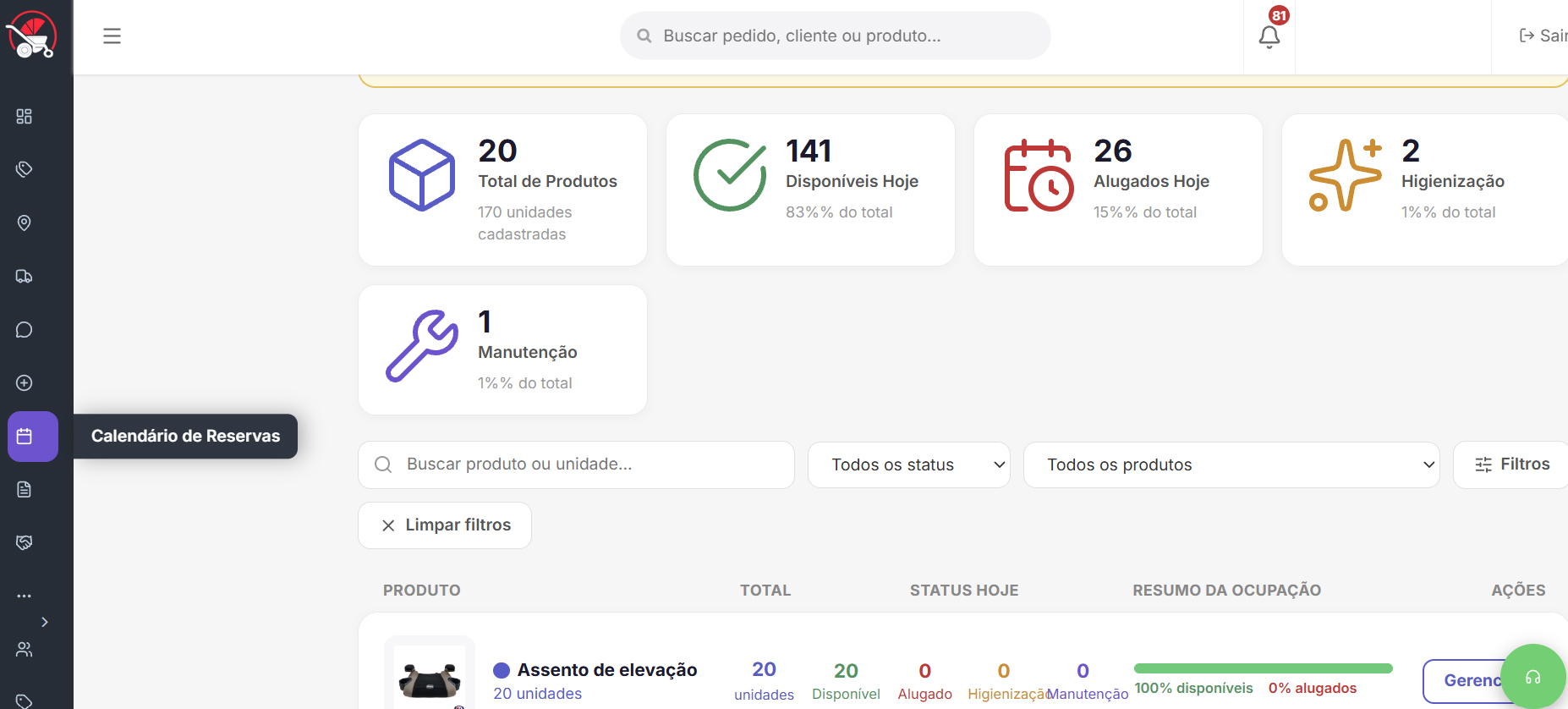Click the PRODUTO column header
The image size is (1568, 709).
(x=422, y=591)
